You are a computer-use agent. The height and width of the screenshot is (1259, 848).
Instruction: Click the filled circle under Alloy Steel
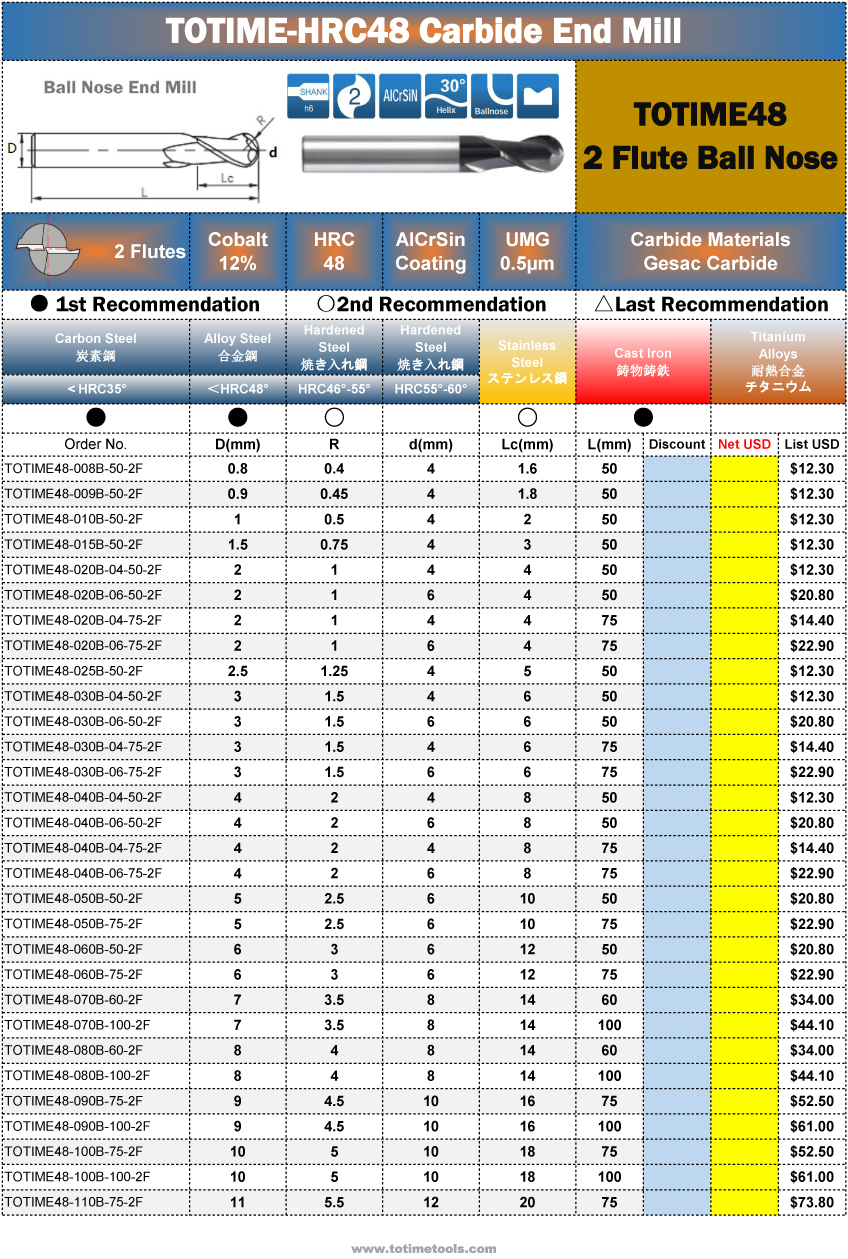(x=238, y=417)
